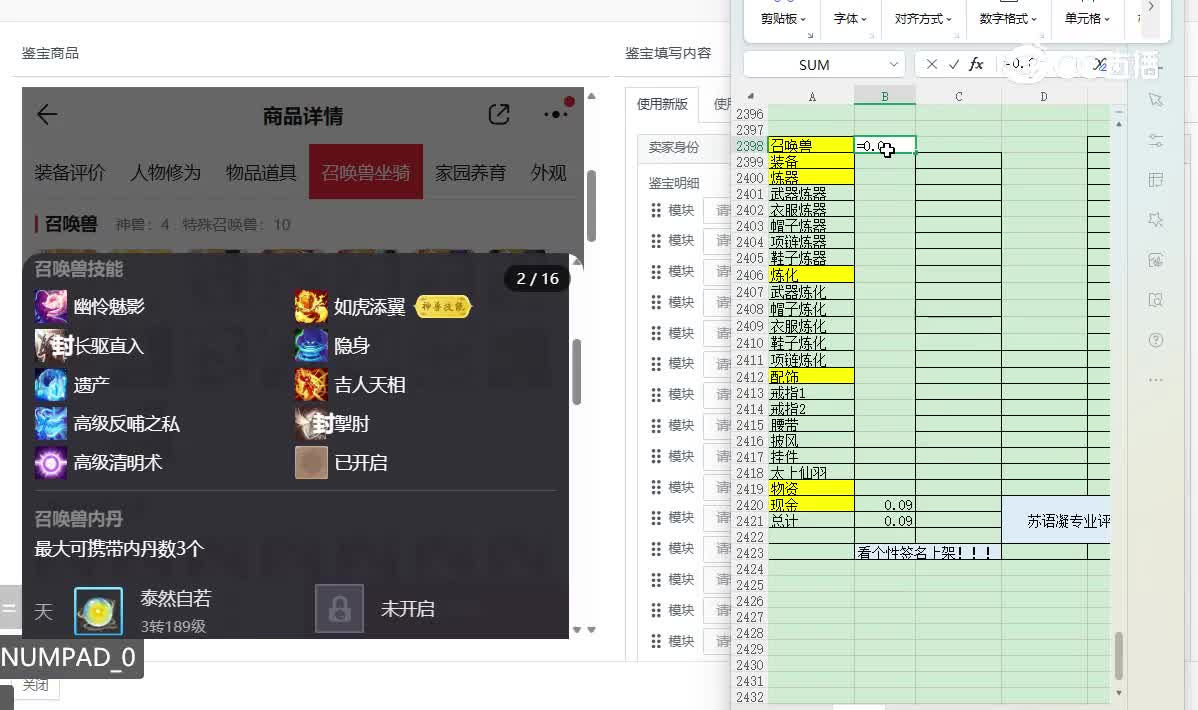Click the 2 / 16 page indicator
The width and height of the screenshot is (1198, 710).
537,278
